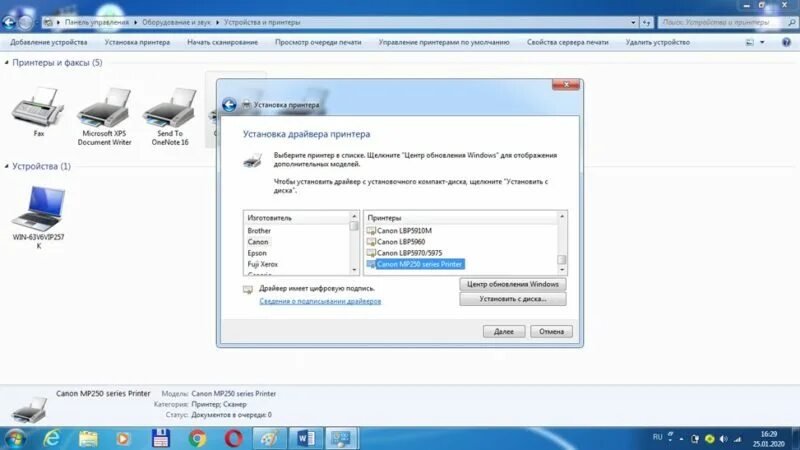Click printers list scroll down arrow
The height and width of the screenshot is (450, 800).
562,270
